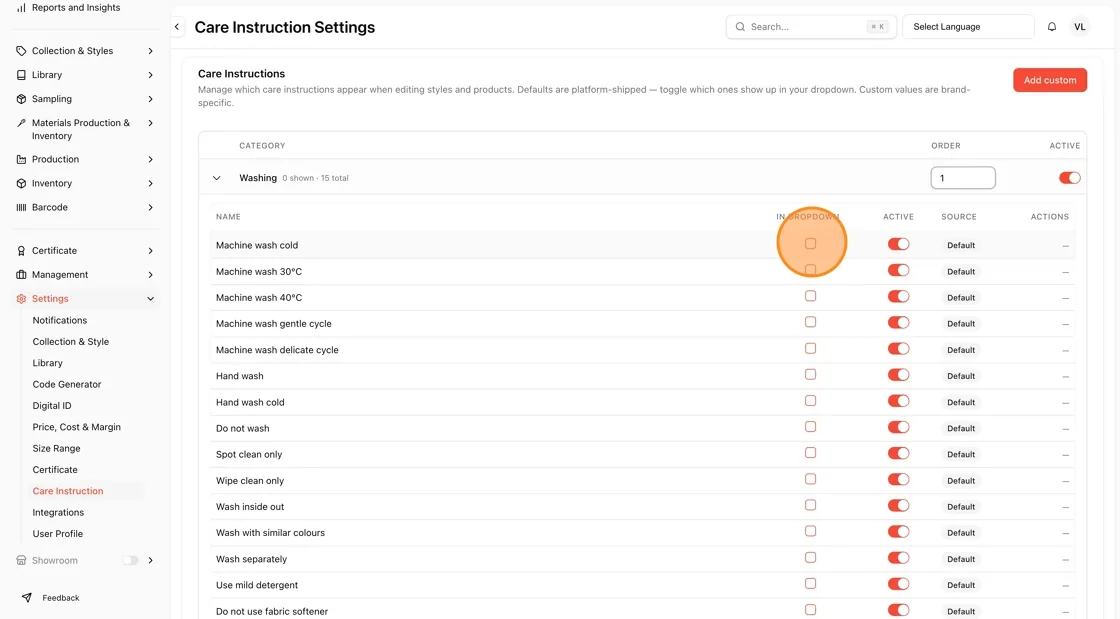Image resolution: width=1120 pixels, height=619 pixels.
Task: Click the Feedback link
Action: tap(61, 598)
